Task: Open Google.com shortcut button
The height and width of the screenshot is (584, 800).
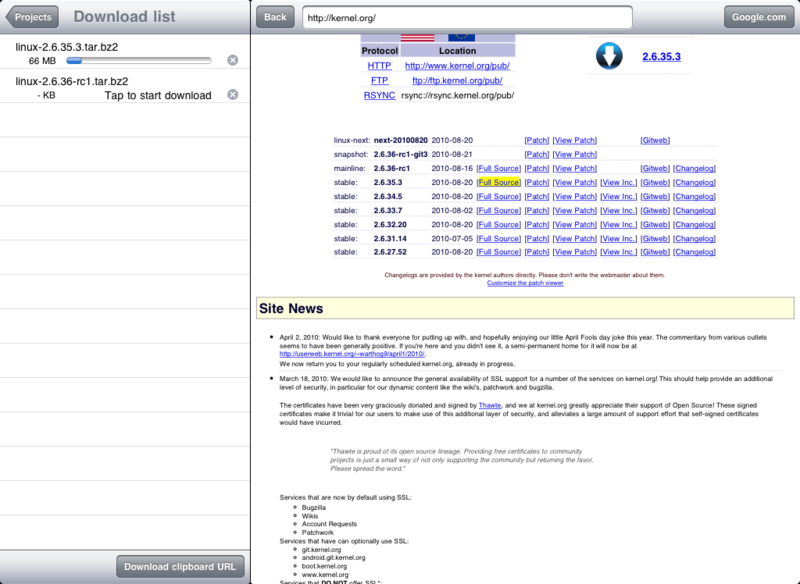Action: pos(759,17)
